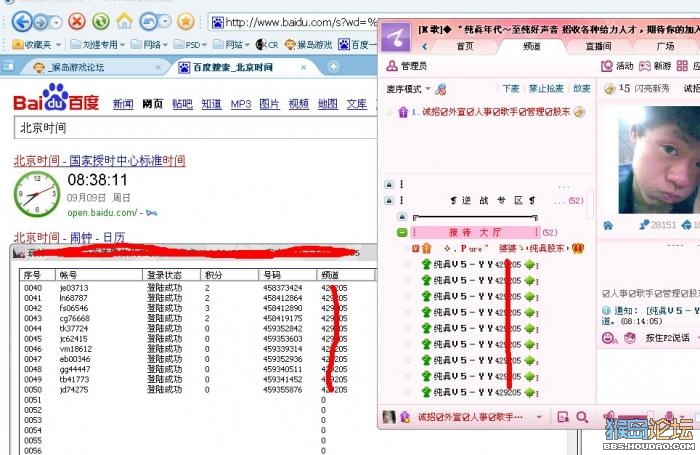Screen dimensions: 700x455
Task: Click the user profile photo in YY
Action: point(659,160)
